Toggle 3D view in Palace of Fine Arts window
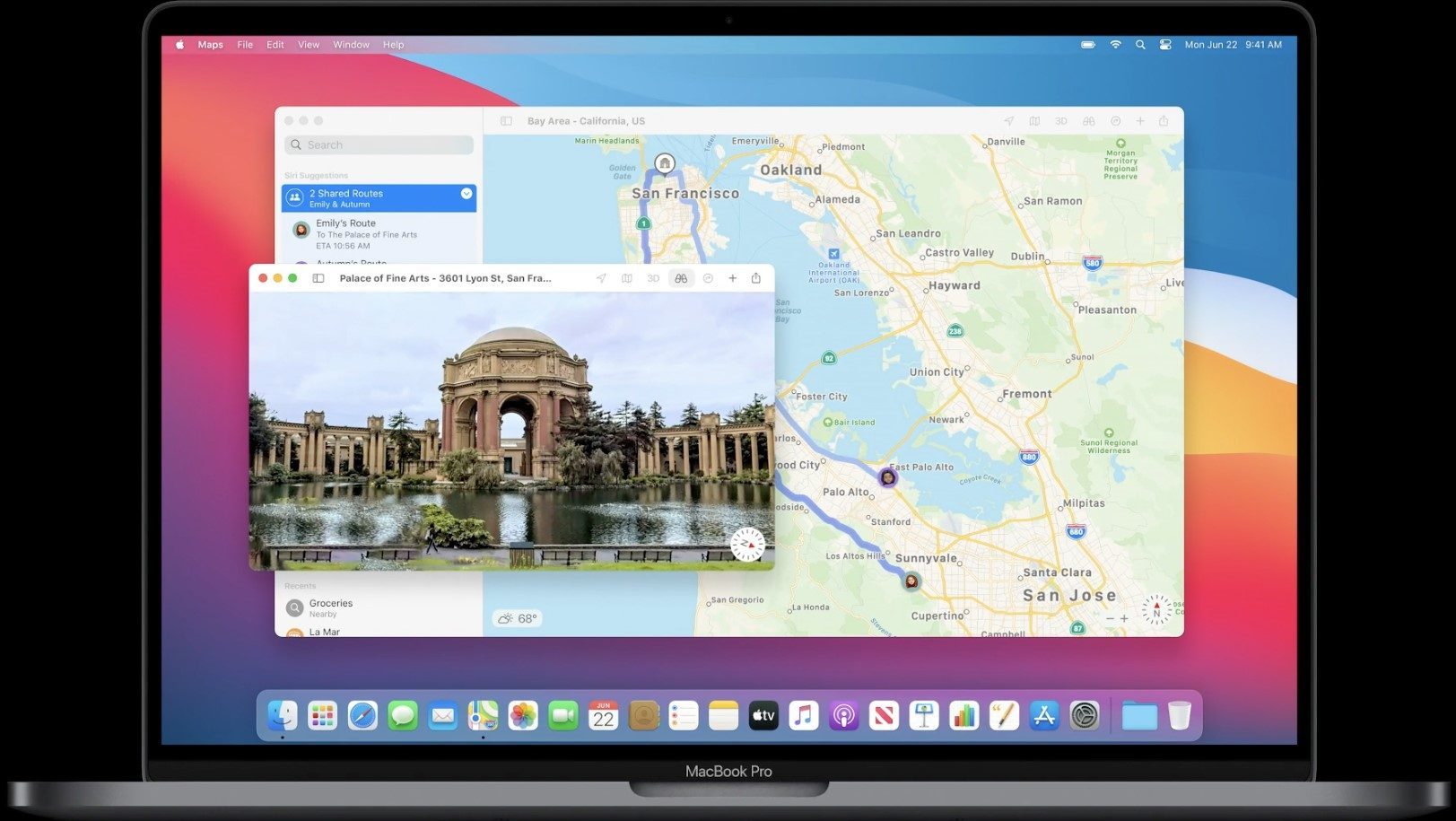 653,278
